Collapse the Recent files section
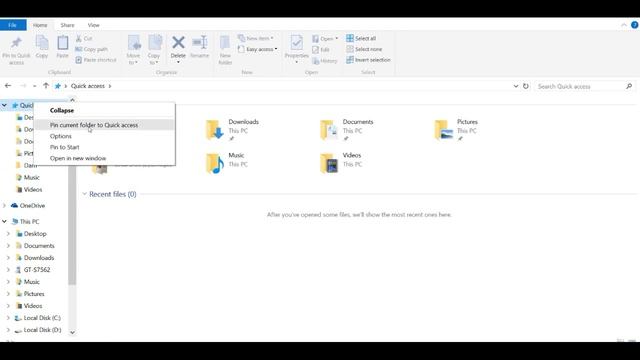 tap(84, 194)
